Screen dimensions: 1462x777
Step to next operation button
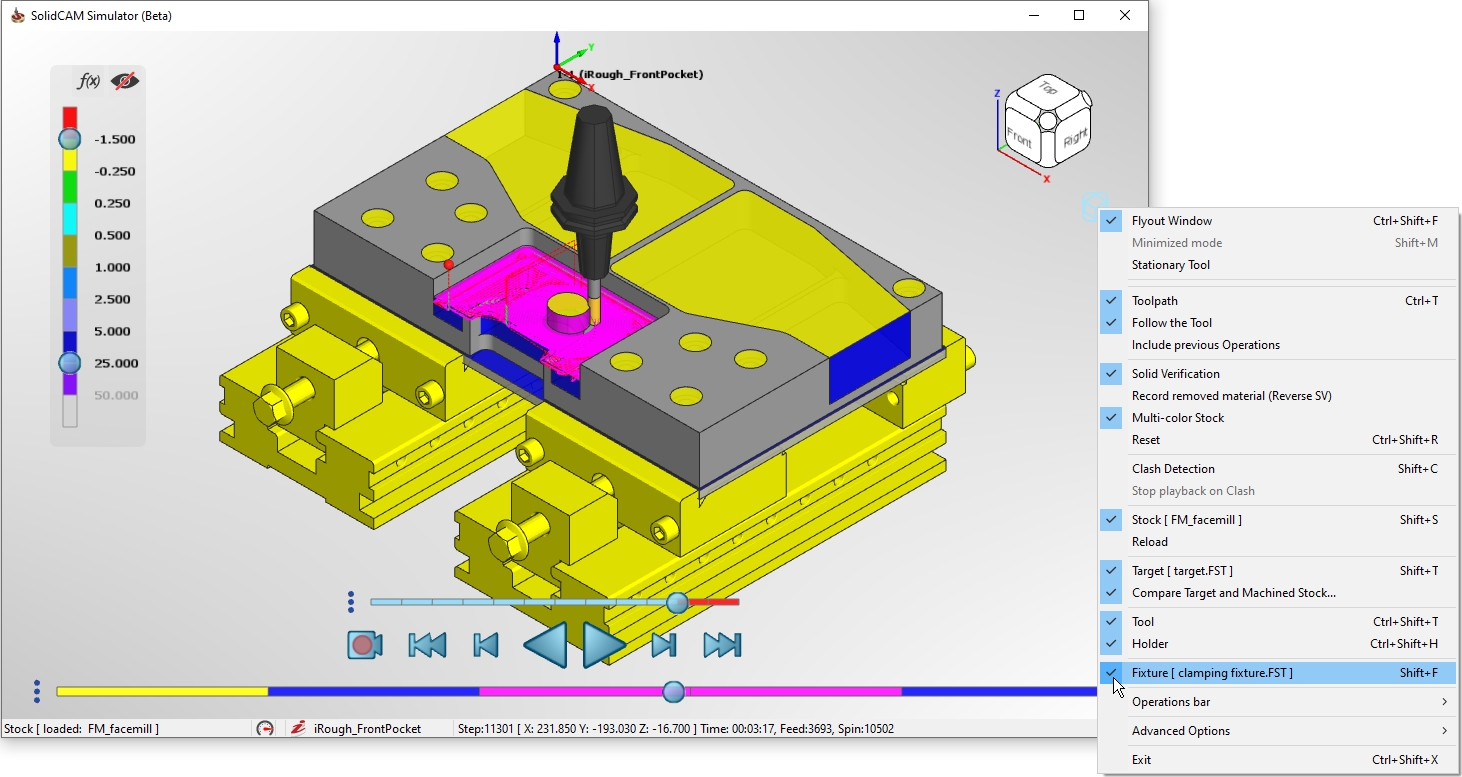pos(664,645)
